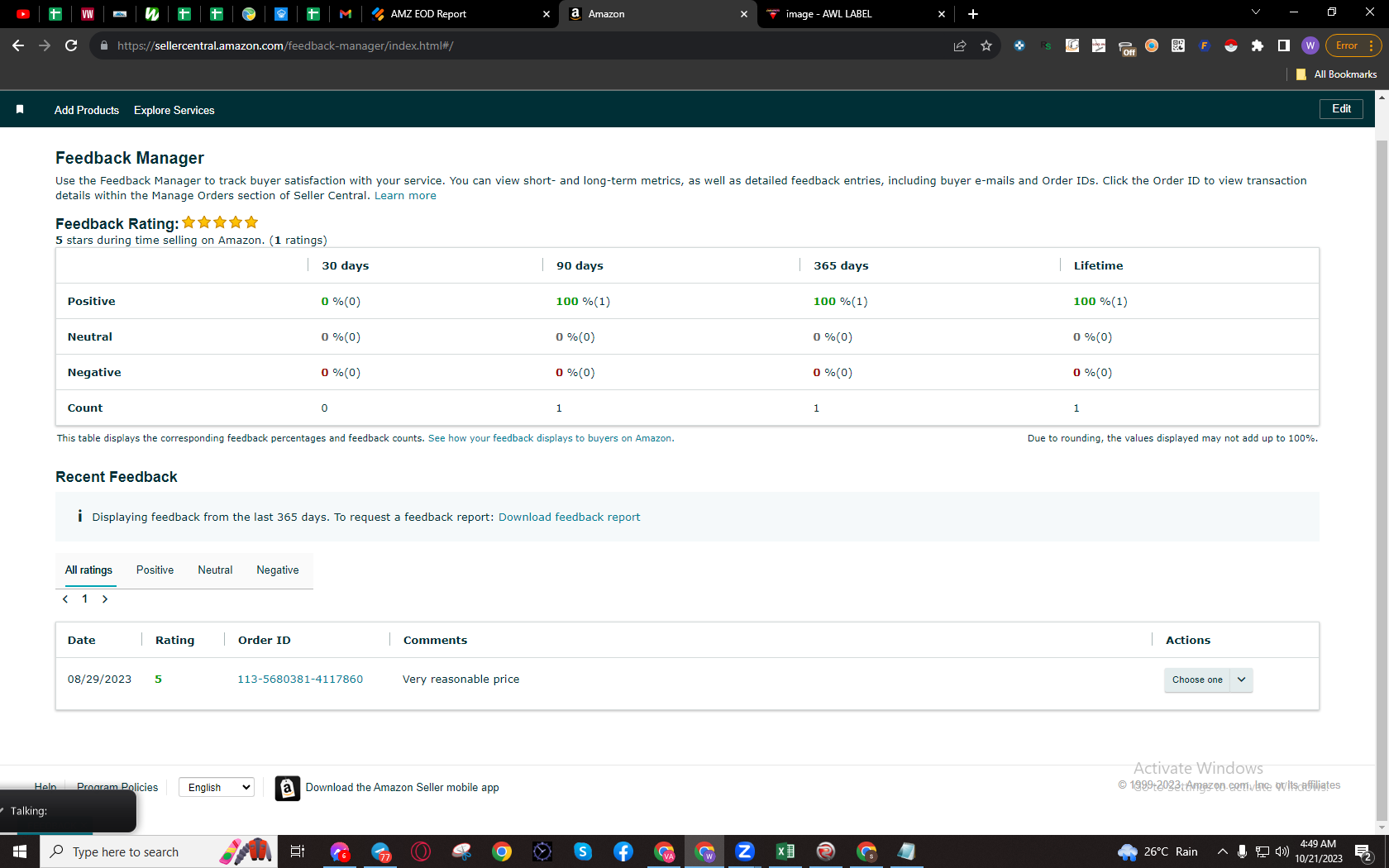Viewport: 1389px width, 868px height.
Task: Go to next feedback page arrow
Action: coord(105,599)
